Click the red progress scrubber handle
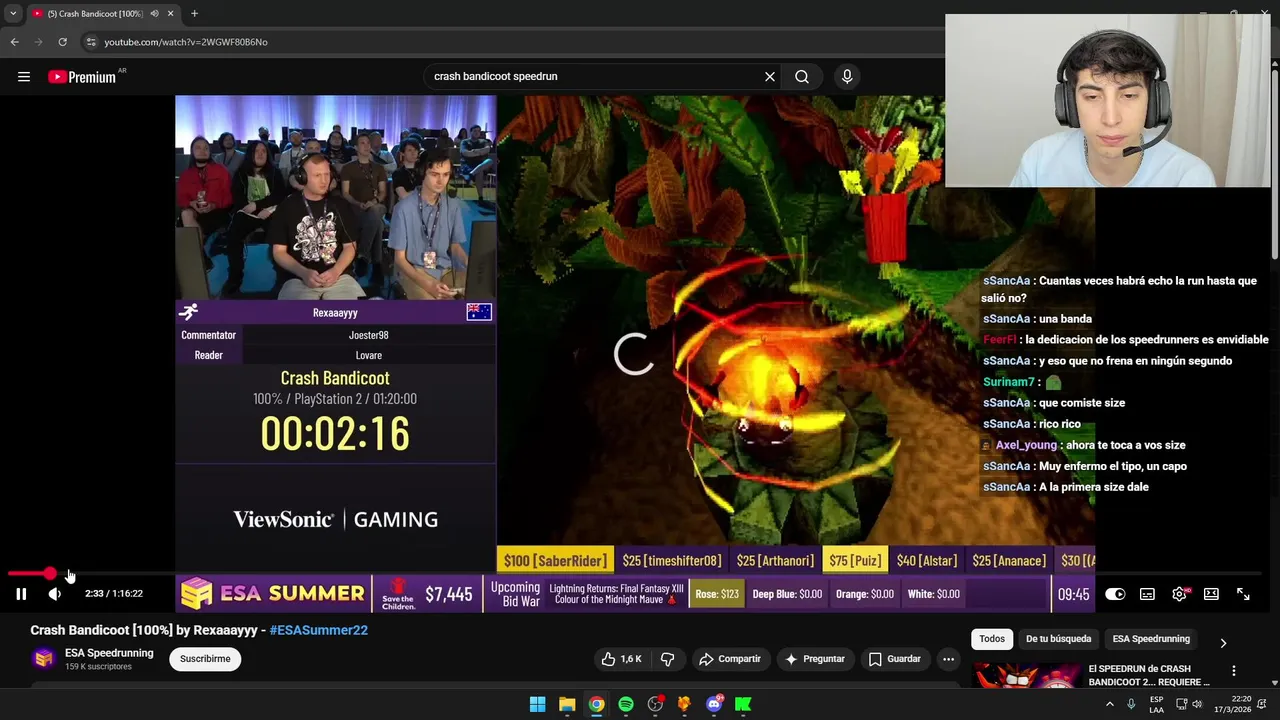1280x720 pixels. click(50, 573)
